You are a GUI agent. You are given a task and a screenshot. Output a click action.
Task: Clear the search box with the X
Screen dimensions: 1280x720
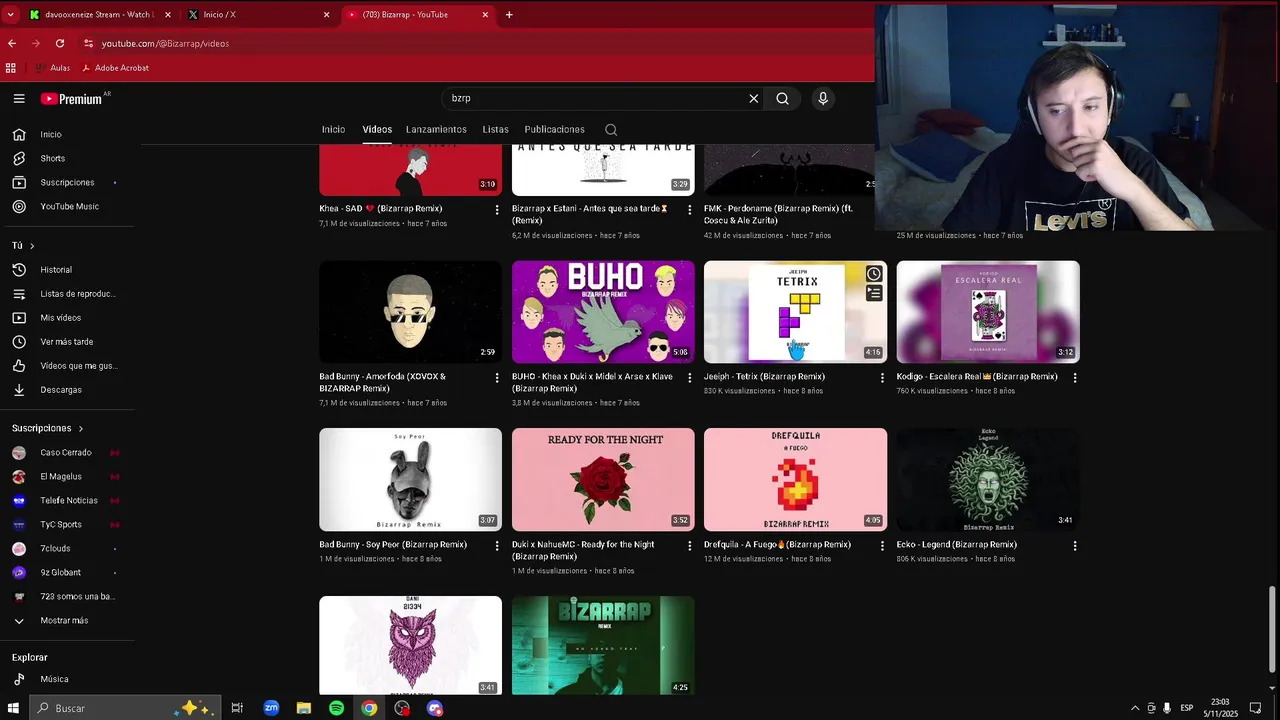[x=754, y=98]
